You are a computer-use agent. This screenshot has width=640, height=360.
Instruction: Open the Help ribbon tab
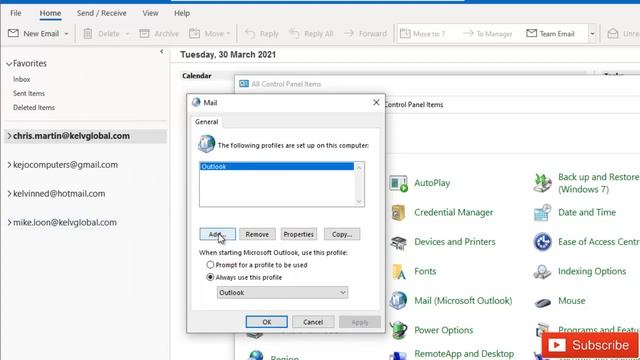click(182, 13)
